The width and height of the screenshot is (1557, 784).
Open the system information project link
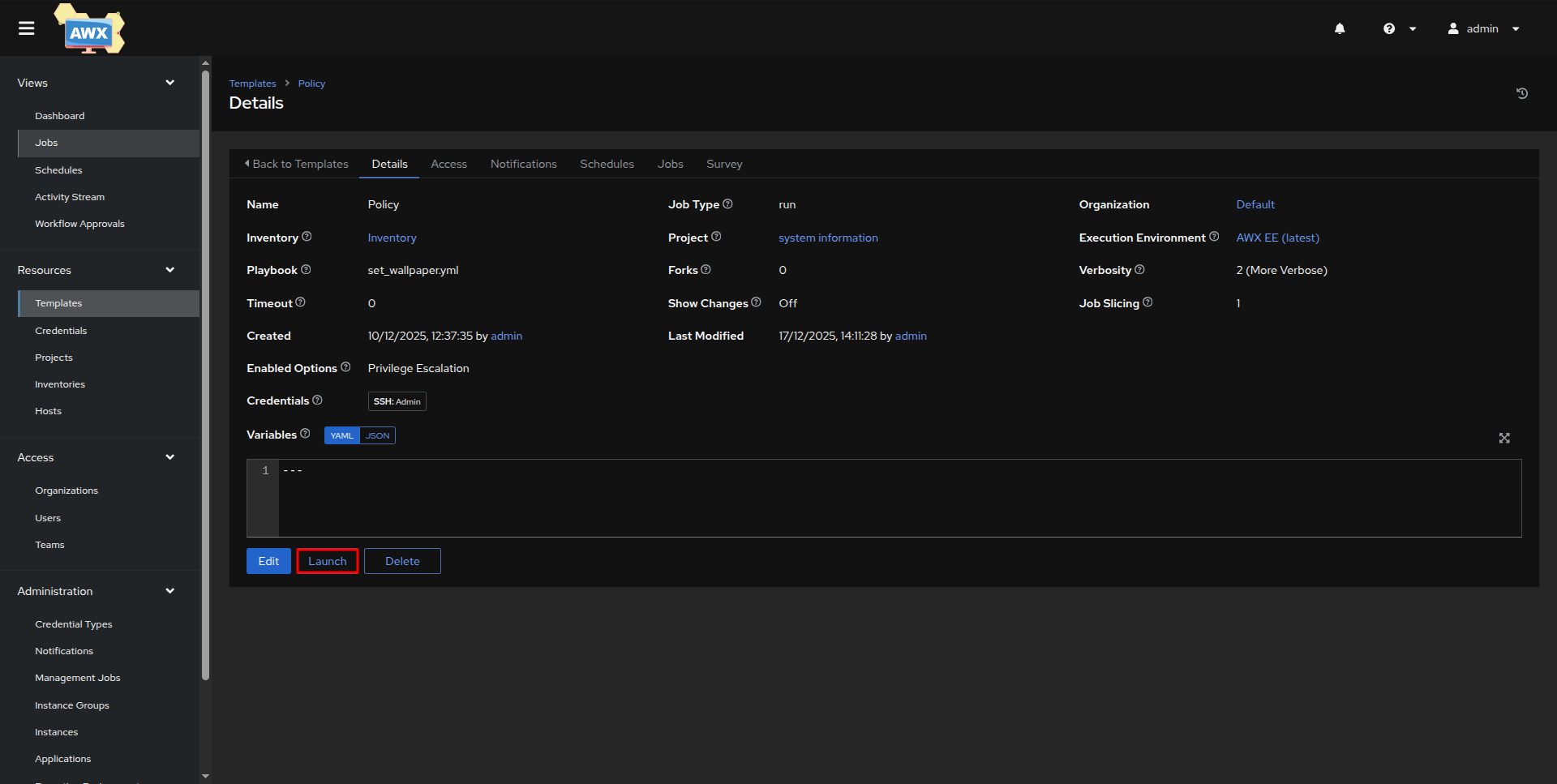828,238
